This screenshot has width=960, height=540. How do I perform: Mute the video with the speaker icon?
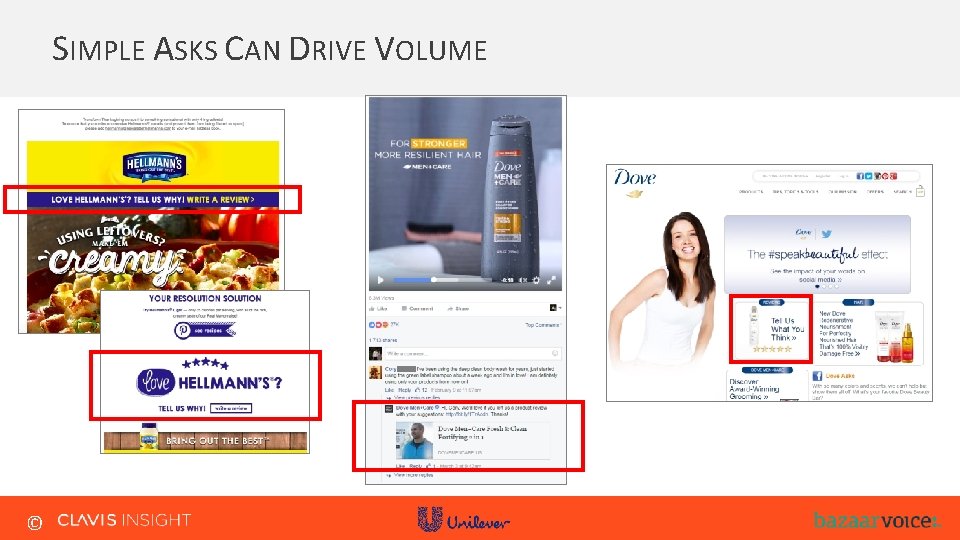point(523,280)
